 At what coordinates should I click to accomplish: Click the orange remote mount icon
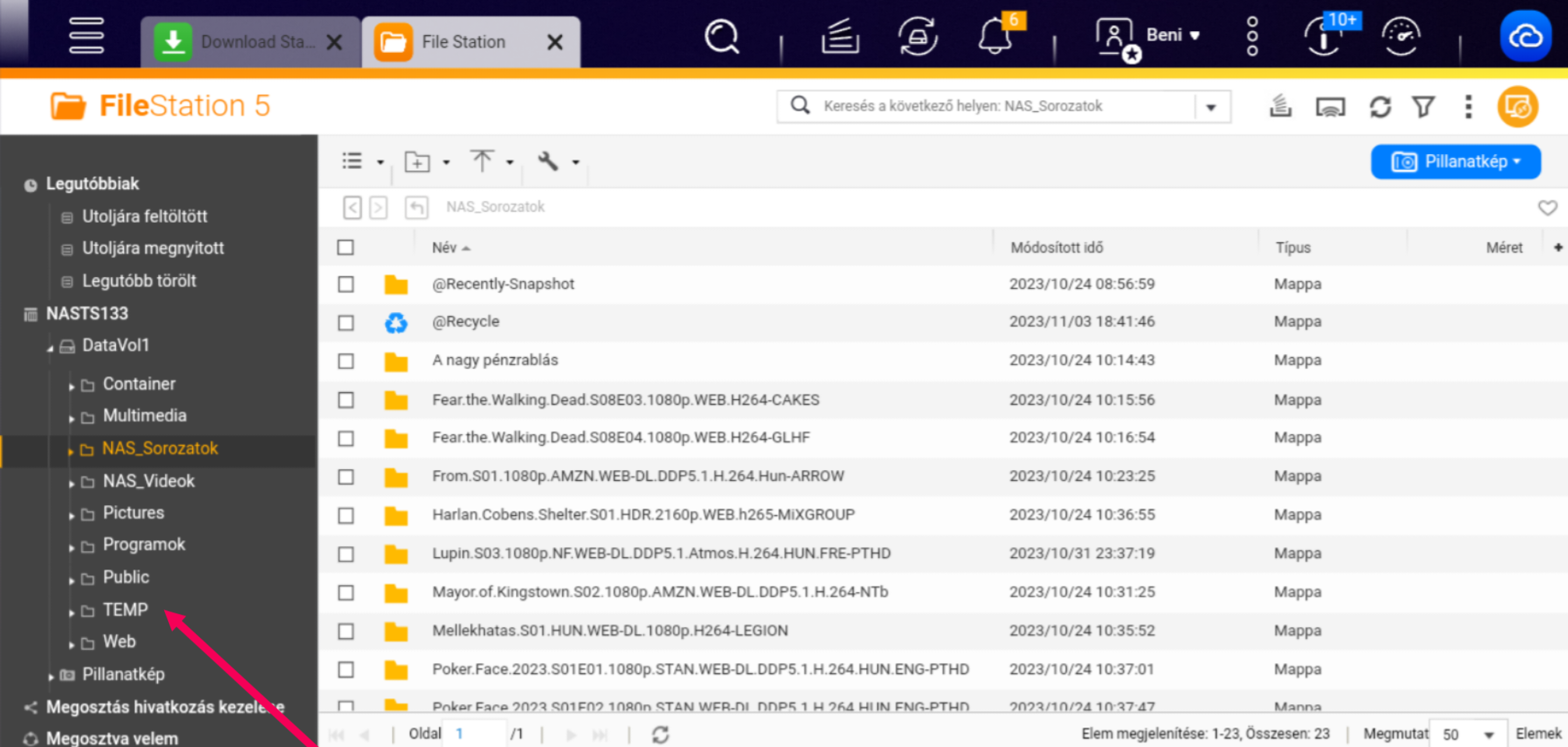(x=1517, y=107)
